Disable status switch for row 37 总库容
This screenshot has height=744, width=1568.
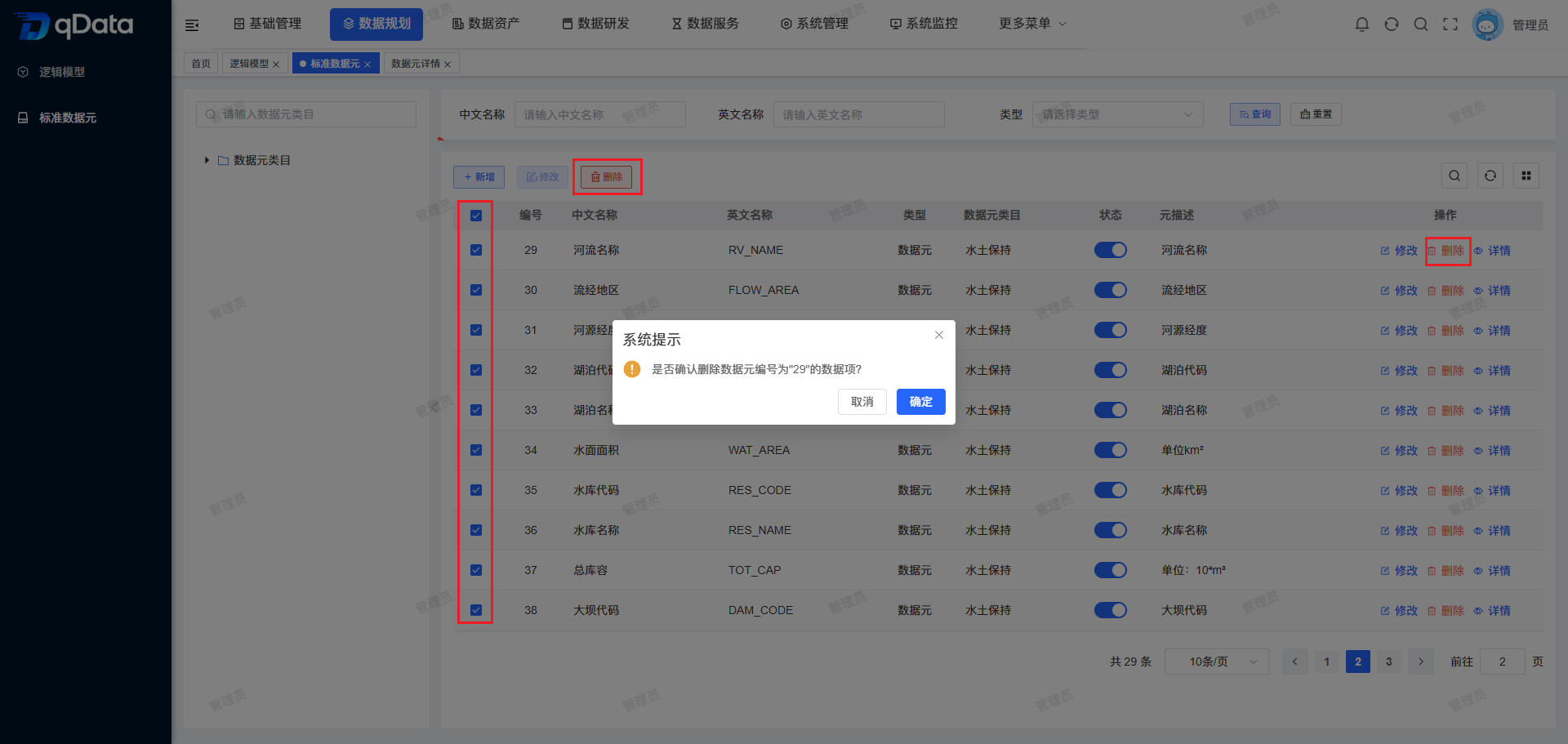tap(1111, 570)
